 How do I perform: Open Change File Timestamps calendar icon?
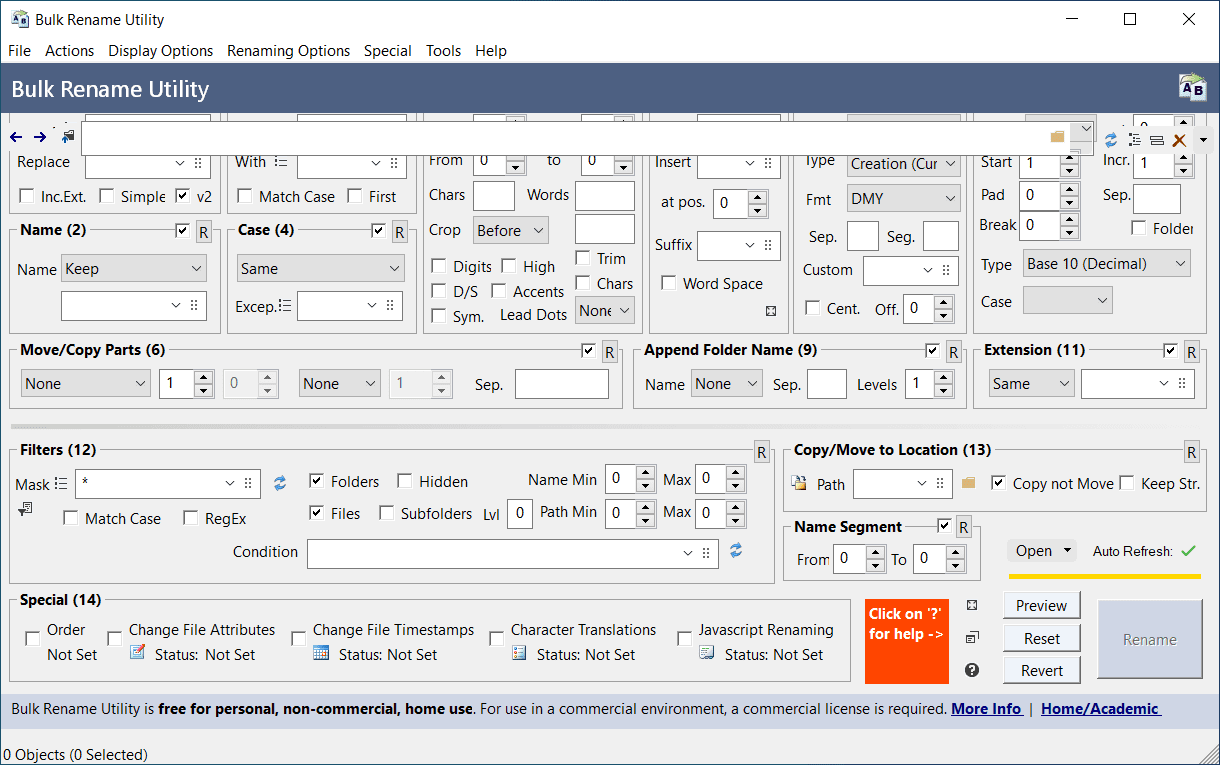click(x=321, y=653)
